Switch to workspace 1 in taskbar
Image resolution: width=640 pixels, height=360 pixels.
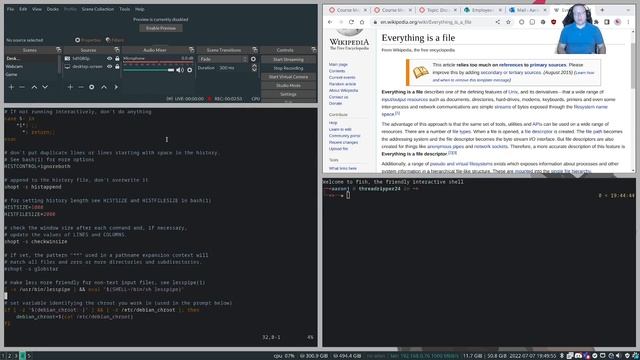tap(3, 356)
